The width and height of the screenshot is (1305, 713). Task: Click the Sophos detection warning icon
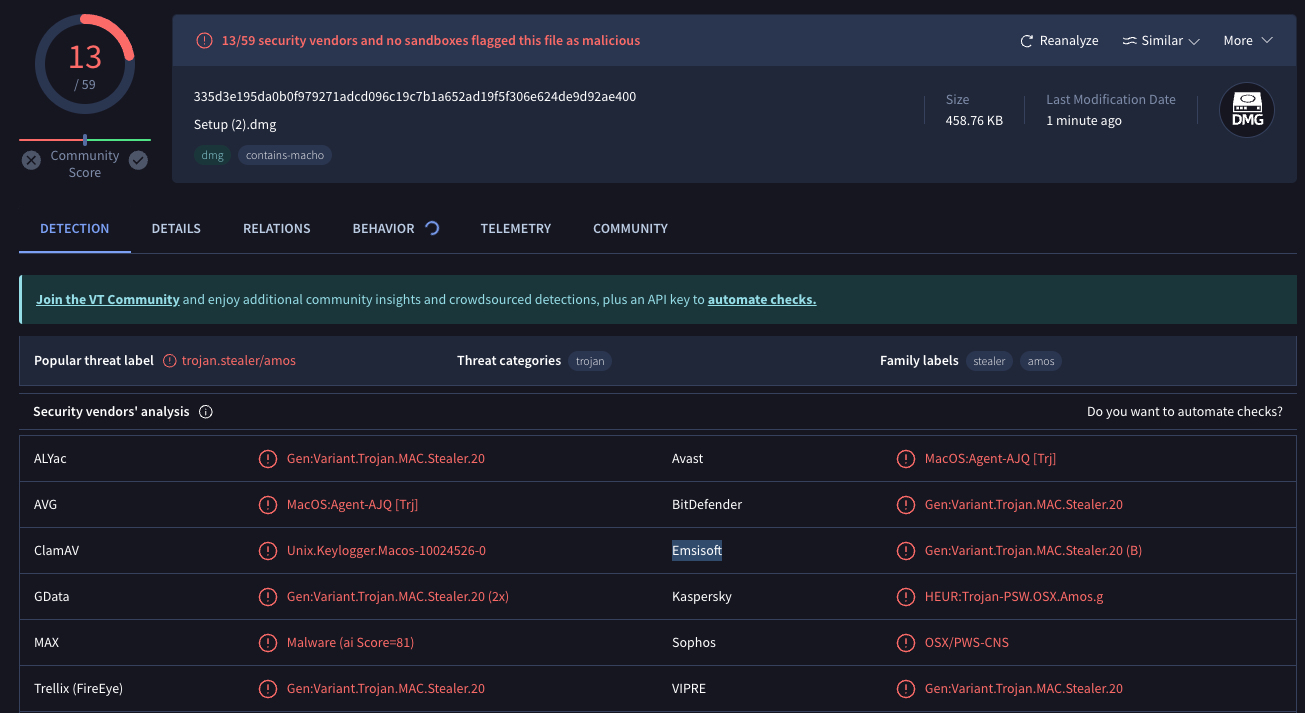click(905, 643)
